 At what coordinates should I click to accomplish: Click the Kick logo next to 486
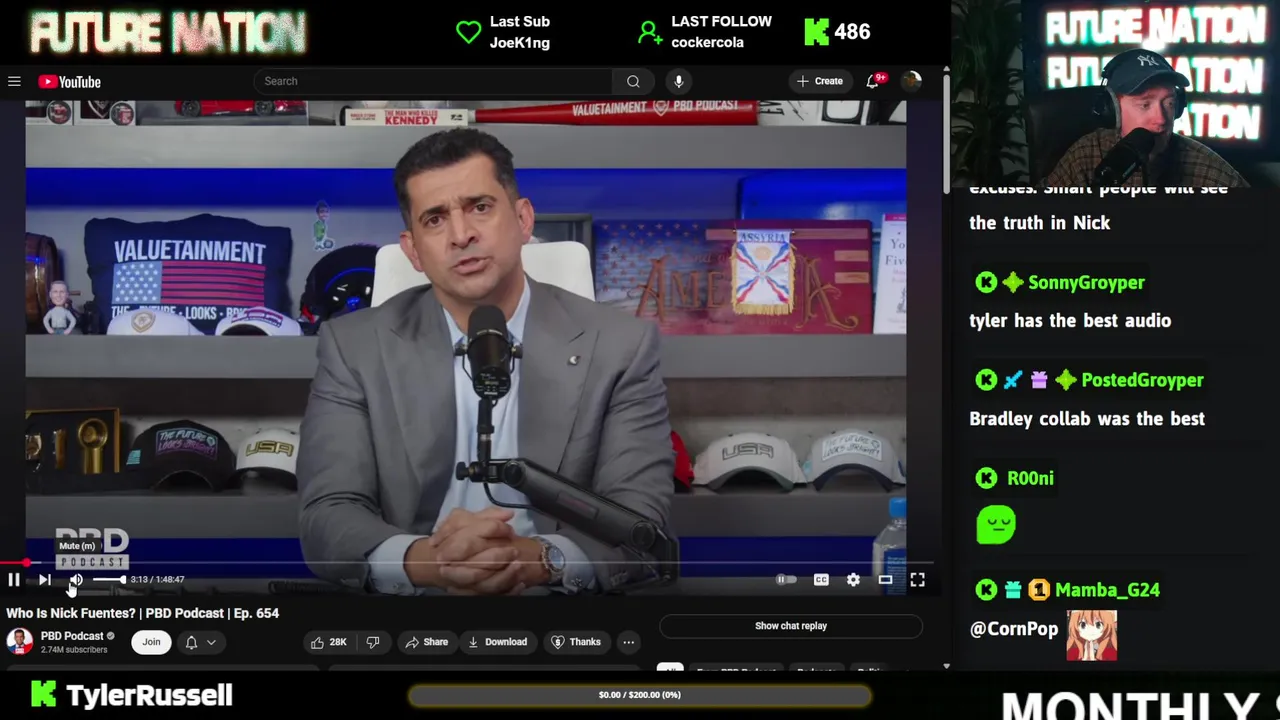816,32
